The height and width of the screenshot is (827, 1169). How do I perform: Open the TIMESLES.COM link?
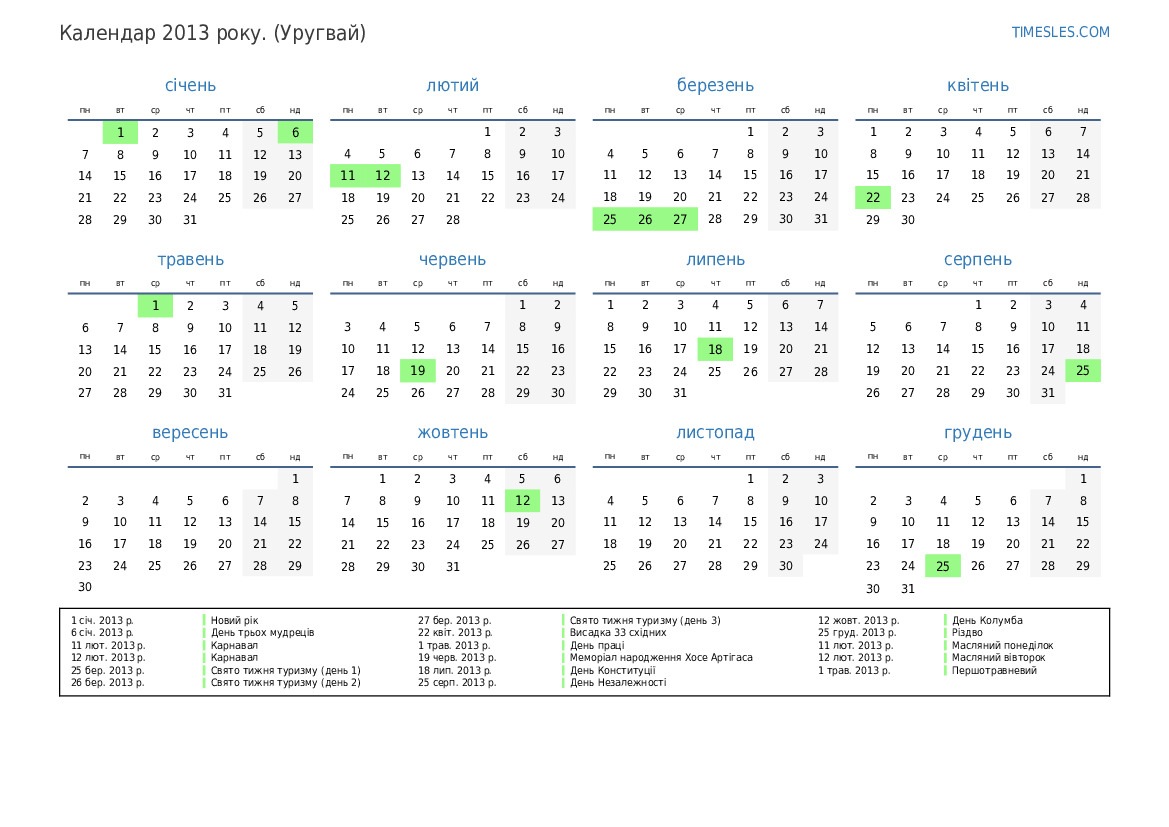pyautogui.click(x=1060, y=32)
